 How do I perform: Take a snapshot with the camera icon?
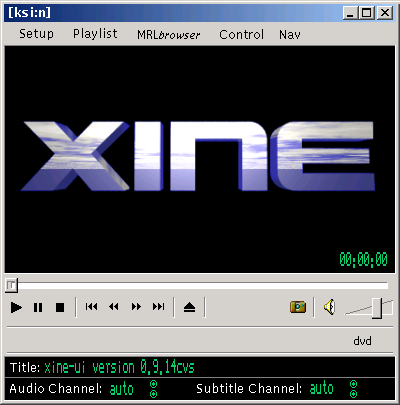pyautogui.click(x=298, y=307)
